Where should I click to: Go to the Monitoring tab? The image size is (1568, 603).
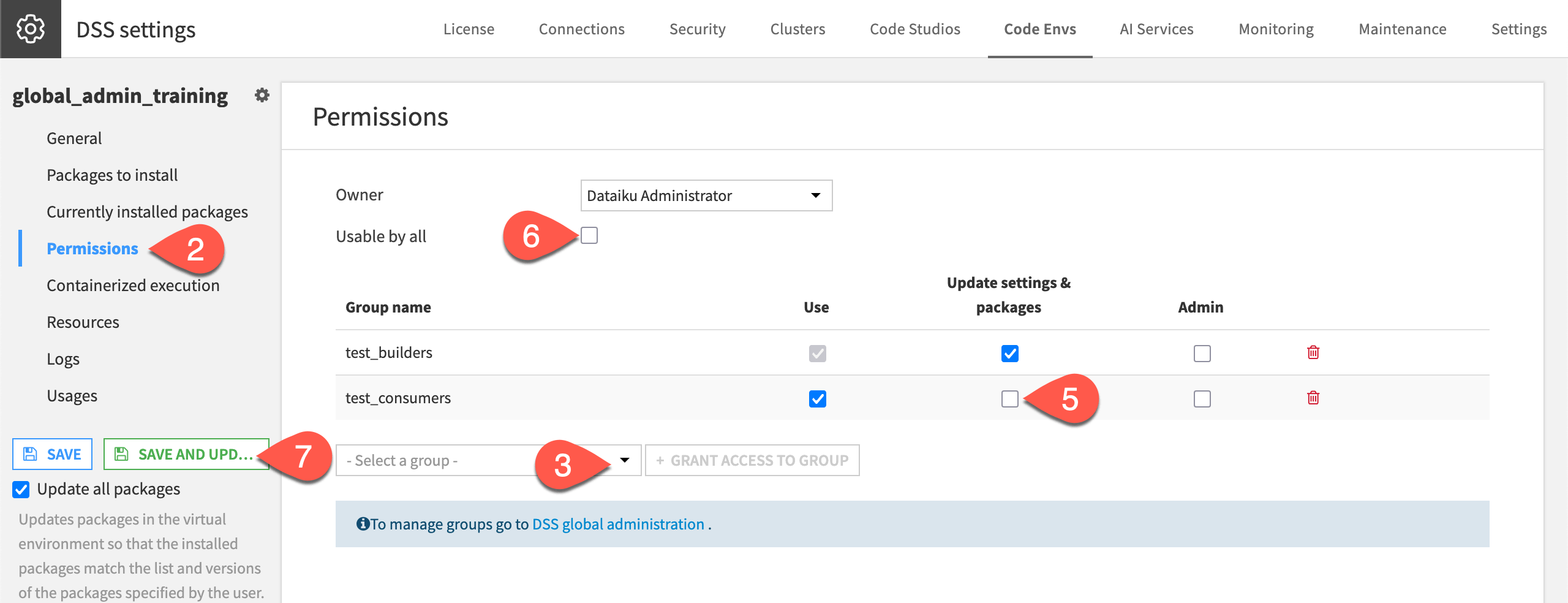tap(1276, 29)
